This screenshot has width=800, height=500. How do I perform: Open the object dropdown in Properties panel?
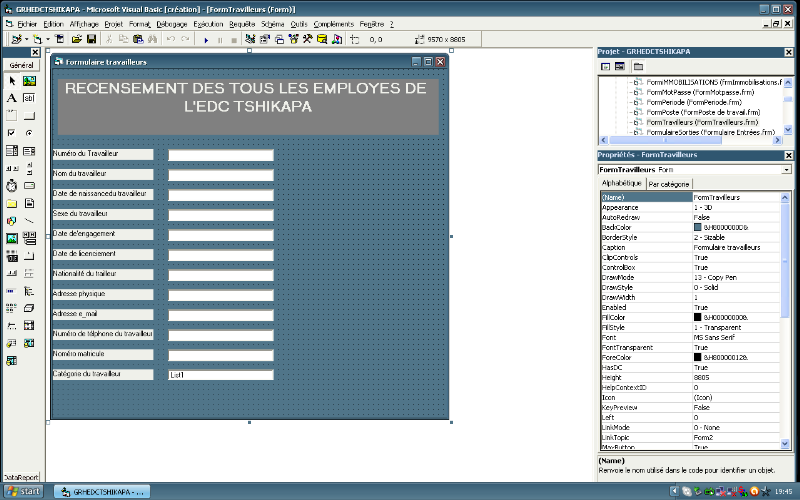[787, 170]
